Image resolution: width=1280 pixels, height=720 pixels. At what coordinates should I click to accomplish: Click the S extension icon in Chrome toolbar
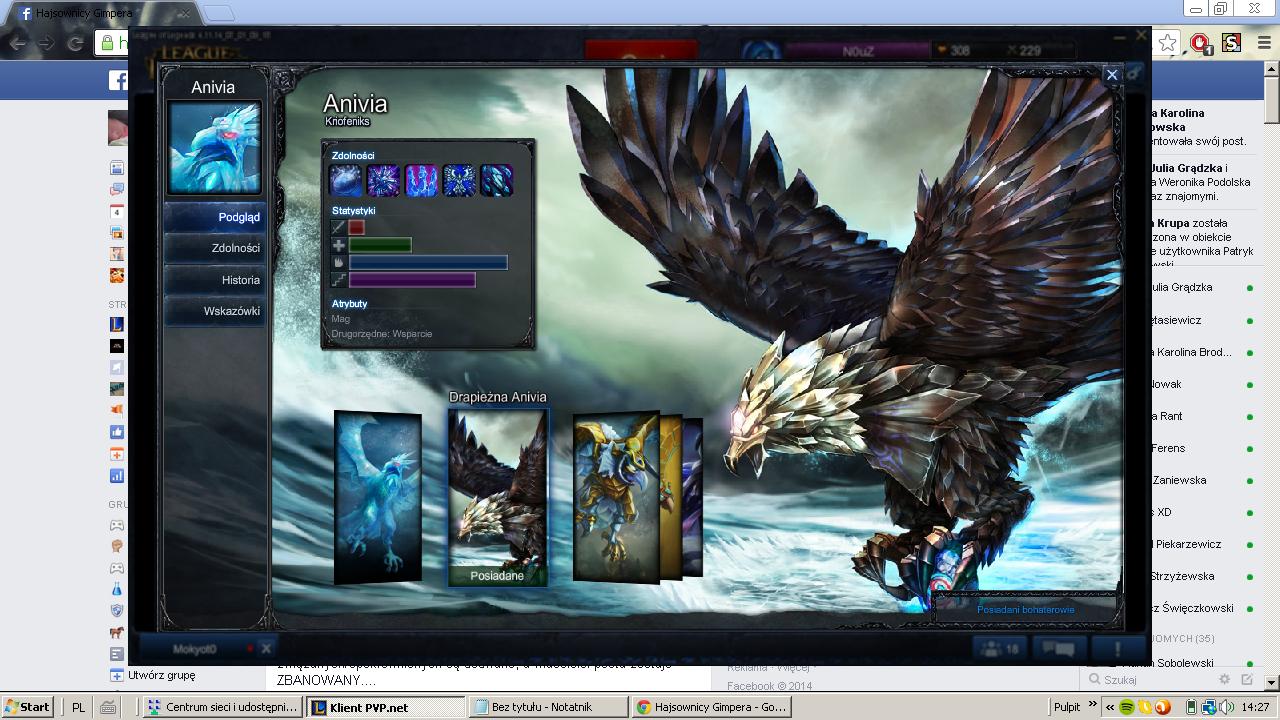click(1231, 43)
